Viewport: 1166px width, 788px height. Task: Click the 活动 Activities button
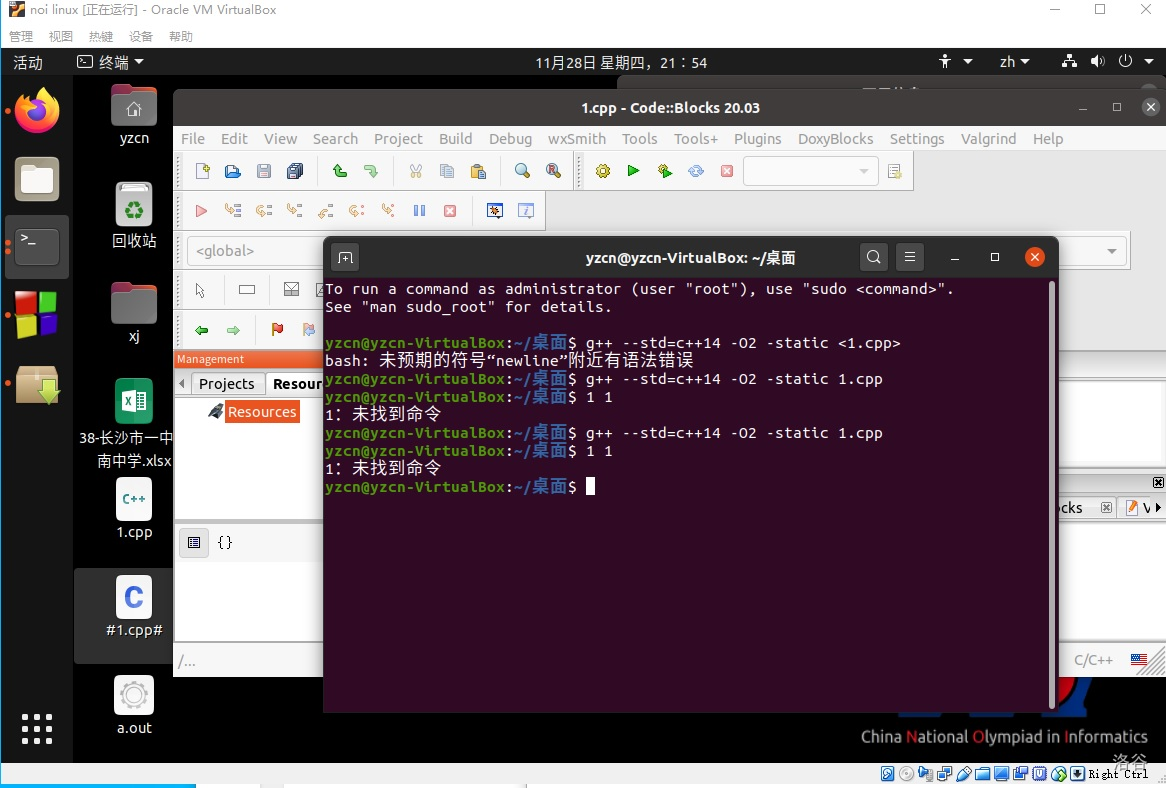coord(28,62)
